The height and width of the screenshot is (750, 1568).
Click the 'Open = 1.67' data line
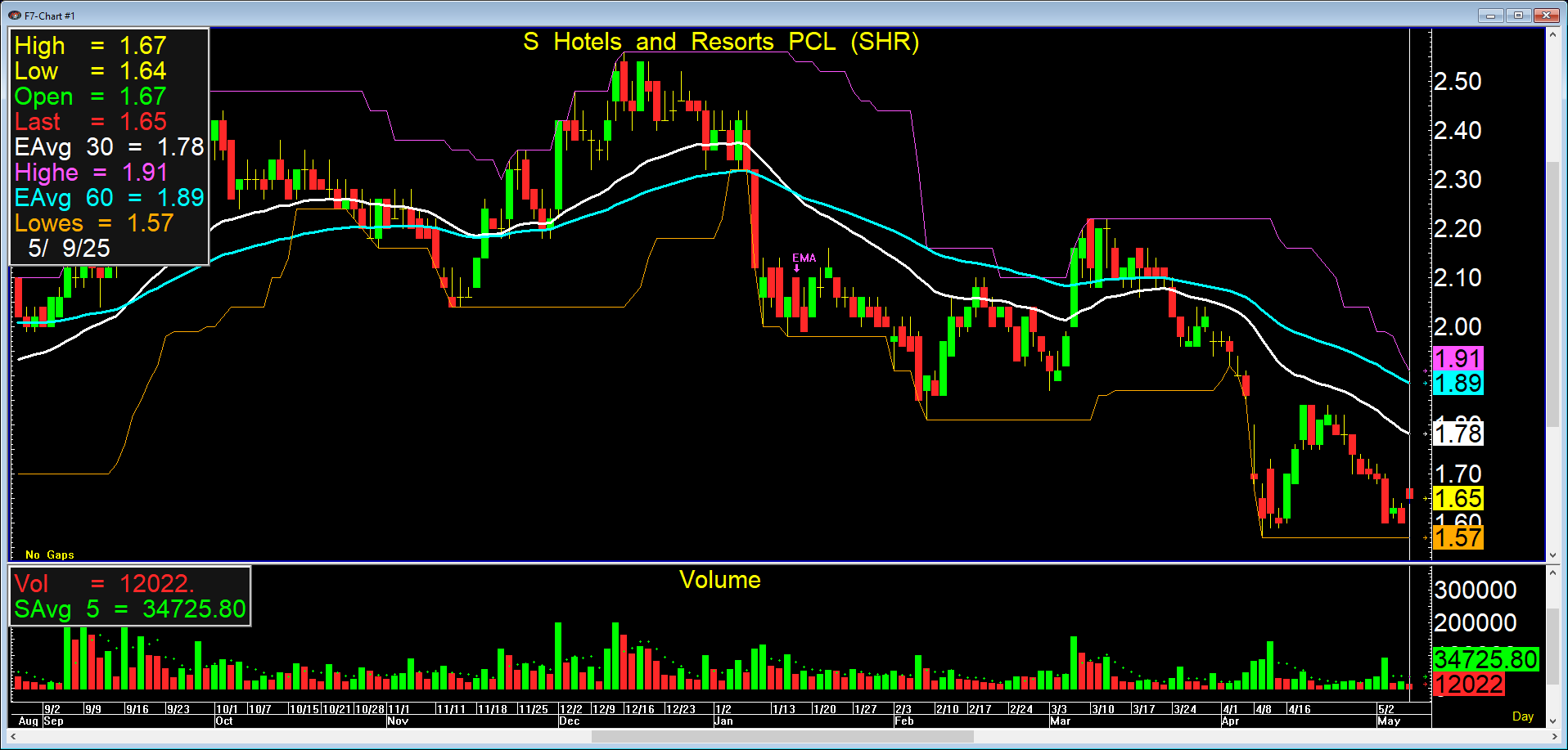pos(91,96)
